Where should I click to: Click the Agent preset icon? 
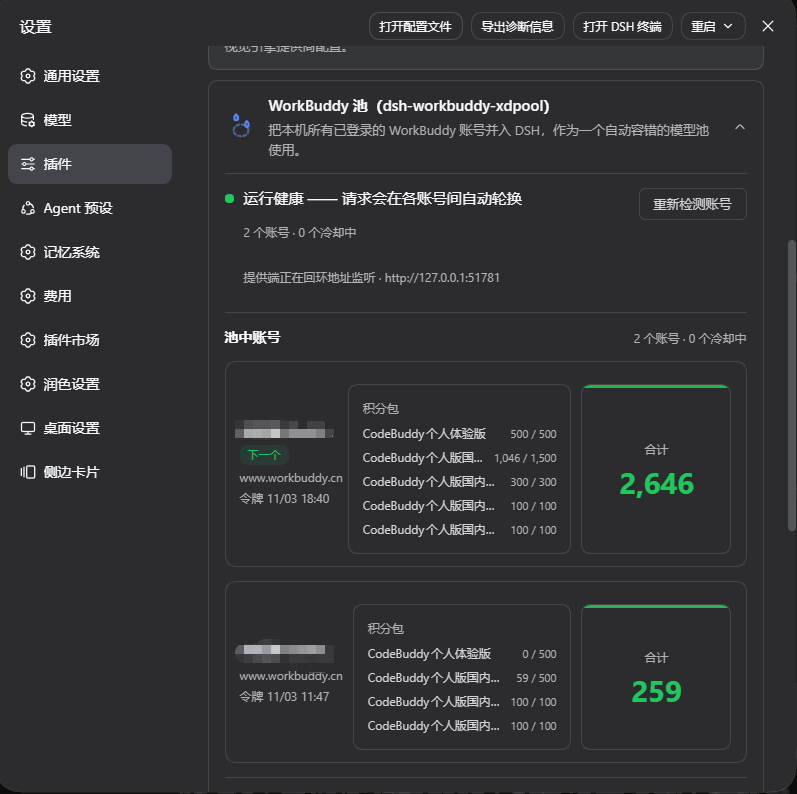pos(28,208)
